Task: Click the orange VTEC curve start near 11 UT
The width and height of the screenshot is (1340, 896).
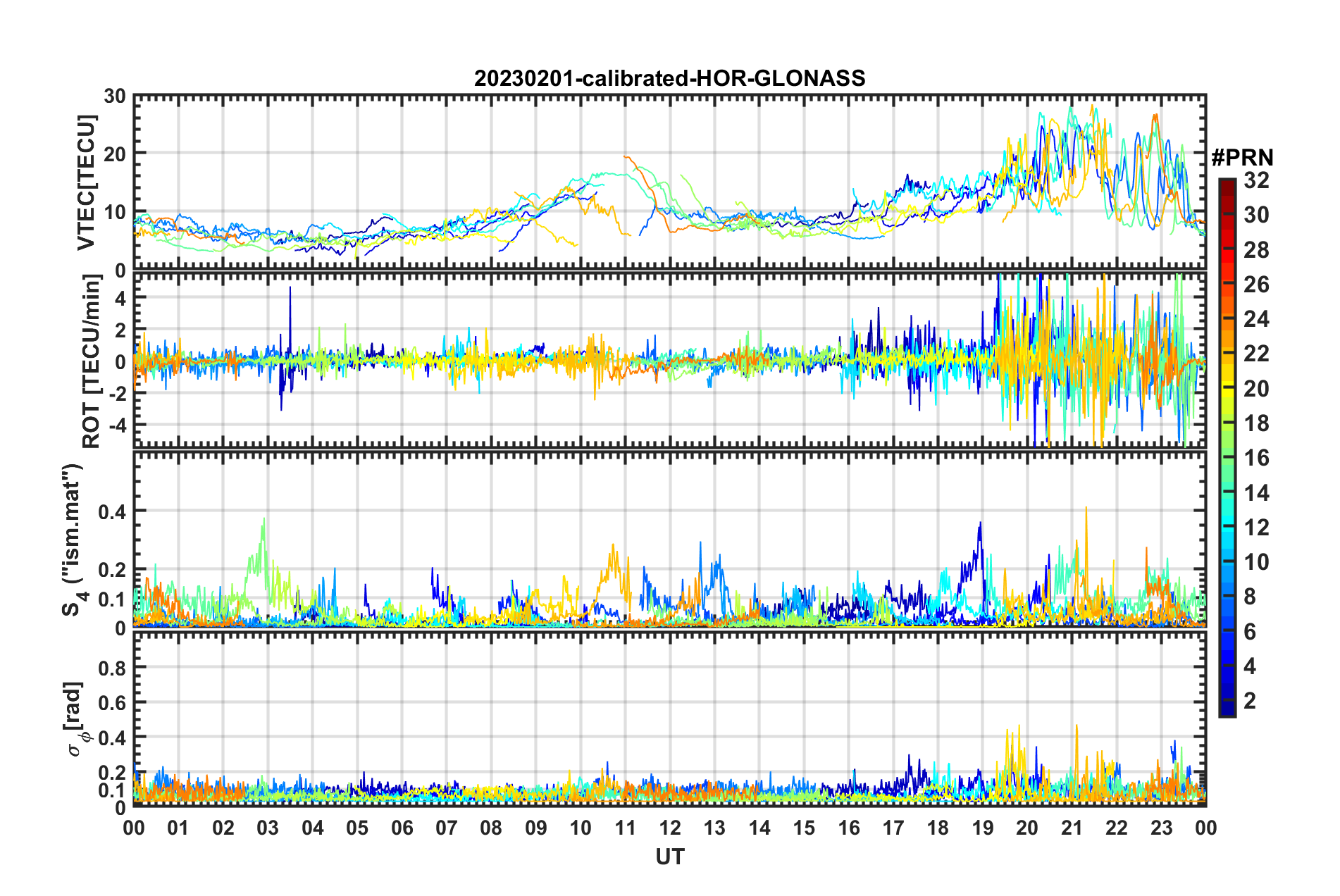Action: [625, 157]
